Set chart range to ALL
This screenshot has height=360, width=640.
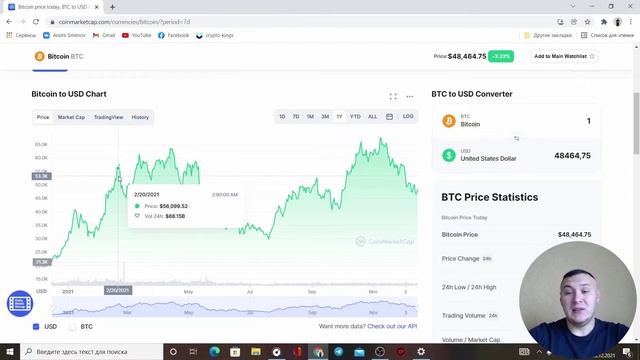pyautogui.click(x=373, y=117)
